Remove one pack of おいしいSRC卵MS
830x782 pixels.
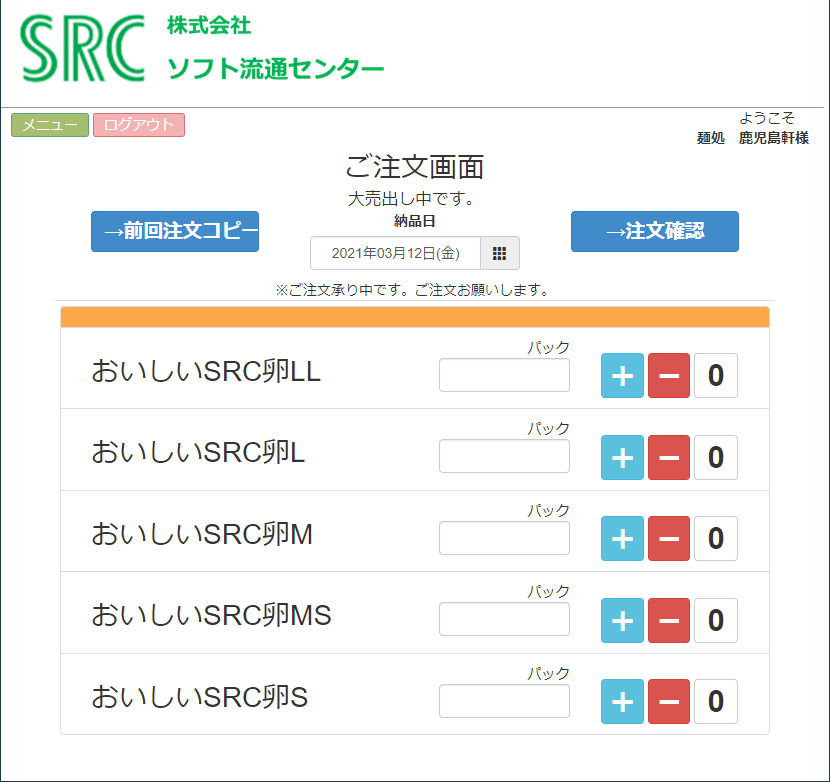coord(669,620)
